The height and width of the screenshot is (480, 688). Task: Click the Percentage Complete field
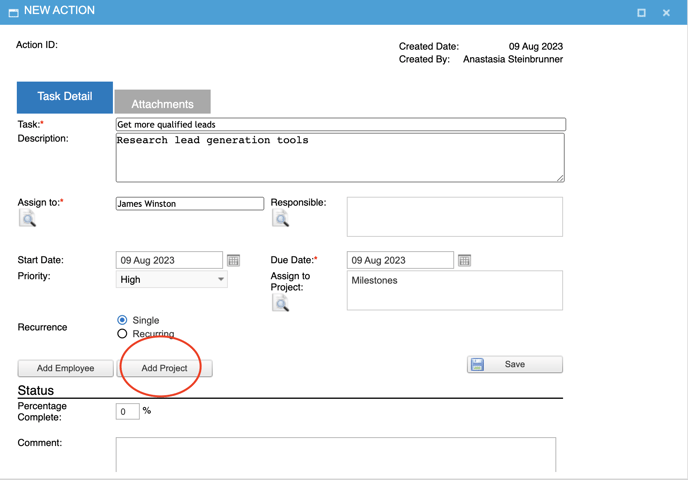[128, 412]
